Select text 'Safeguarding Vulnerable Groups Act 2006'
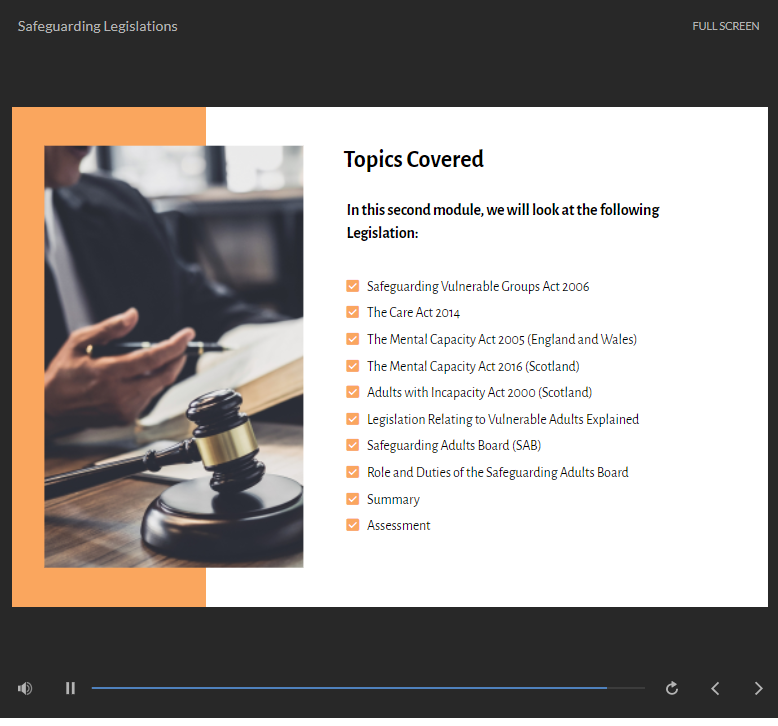Viewport: 778px width, 726px height. point(478,286)
